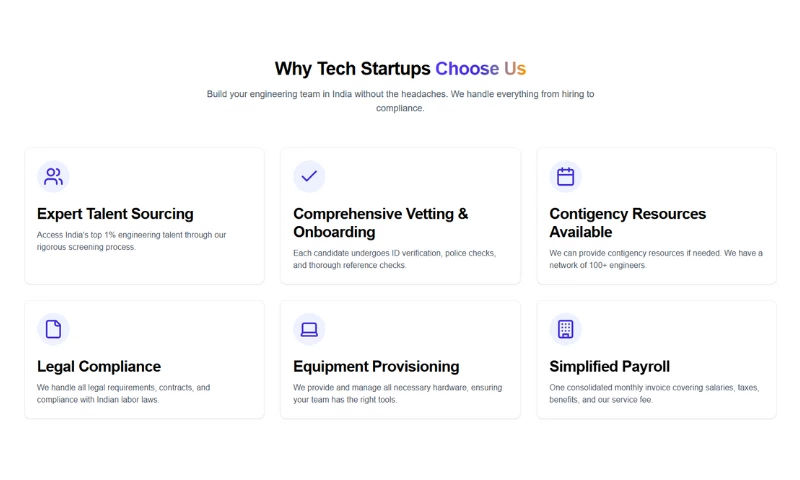Click the document icon above Legal Compliance
This screenshot has height=480, width=800.
(53, 329)
